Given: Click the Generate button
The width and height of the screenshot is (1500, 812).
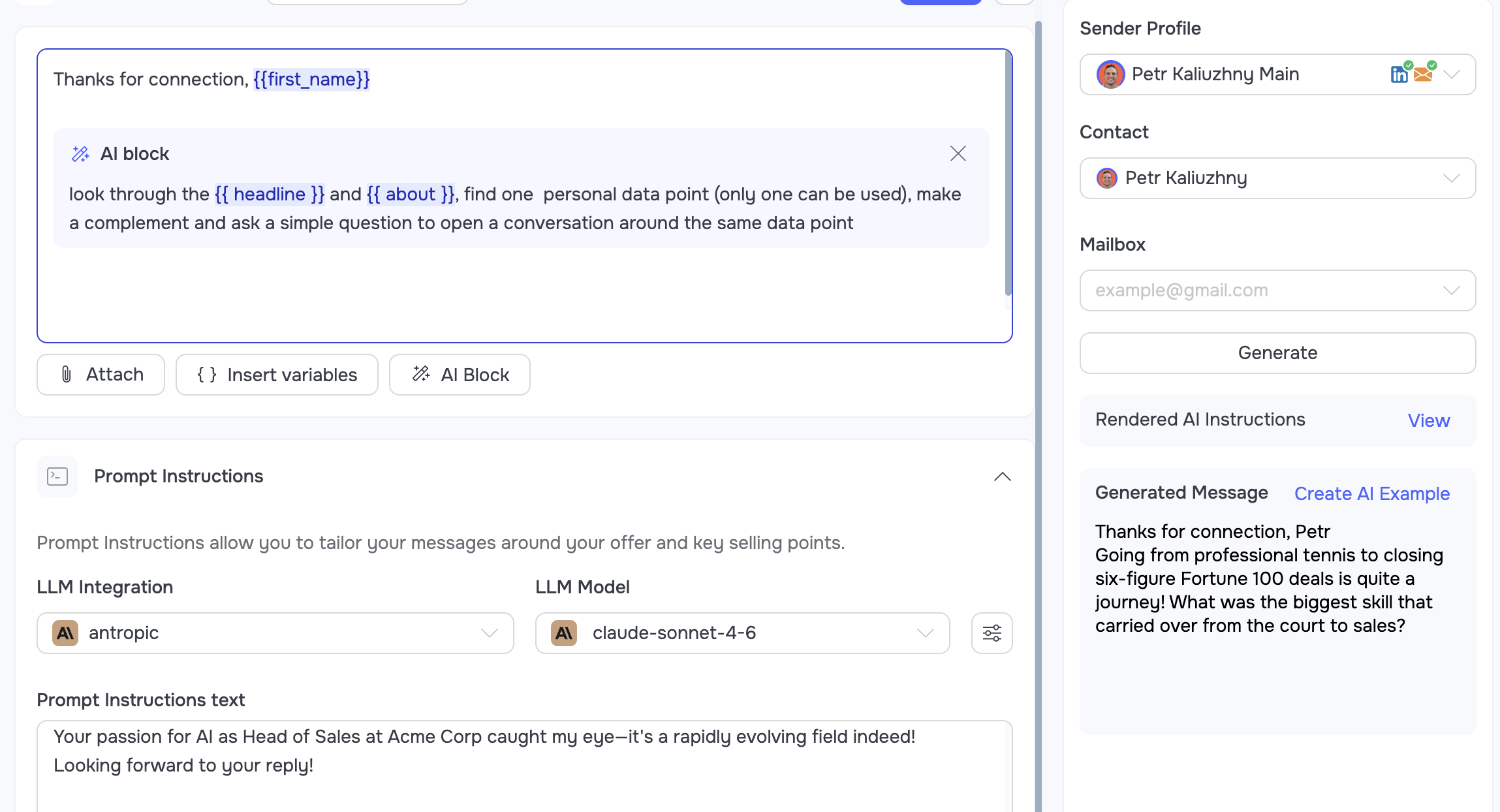Looking at the screenshot, I should click(1277, 353).
